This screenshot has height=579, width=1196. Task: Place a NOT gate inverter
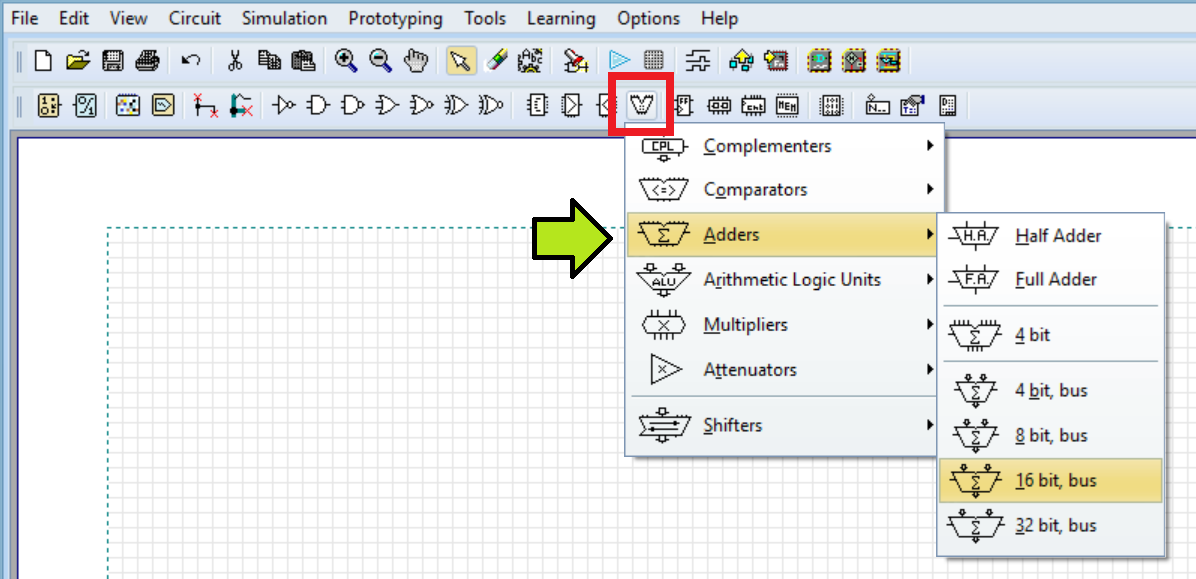(285, 105)
